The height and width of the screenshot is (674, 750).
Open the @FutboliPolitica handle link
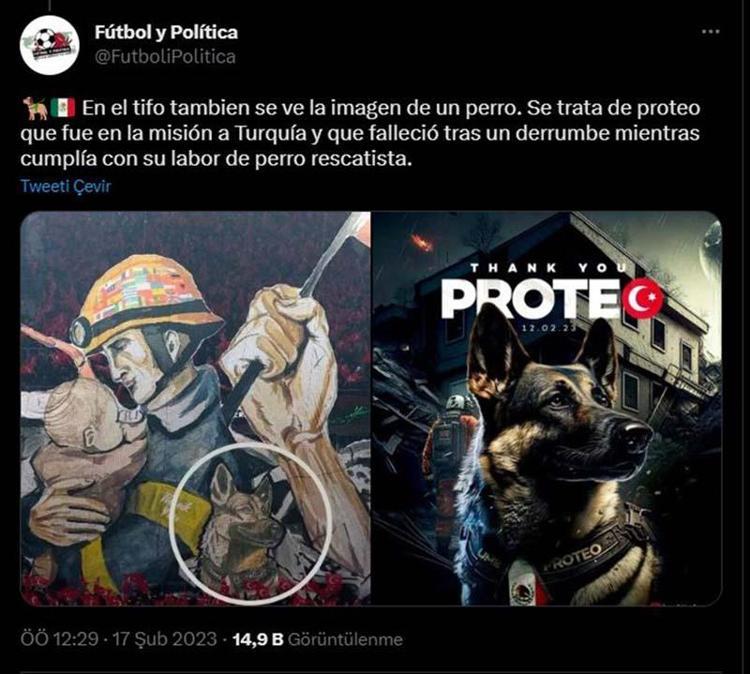pos(165,57)
